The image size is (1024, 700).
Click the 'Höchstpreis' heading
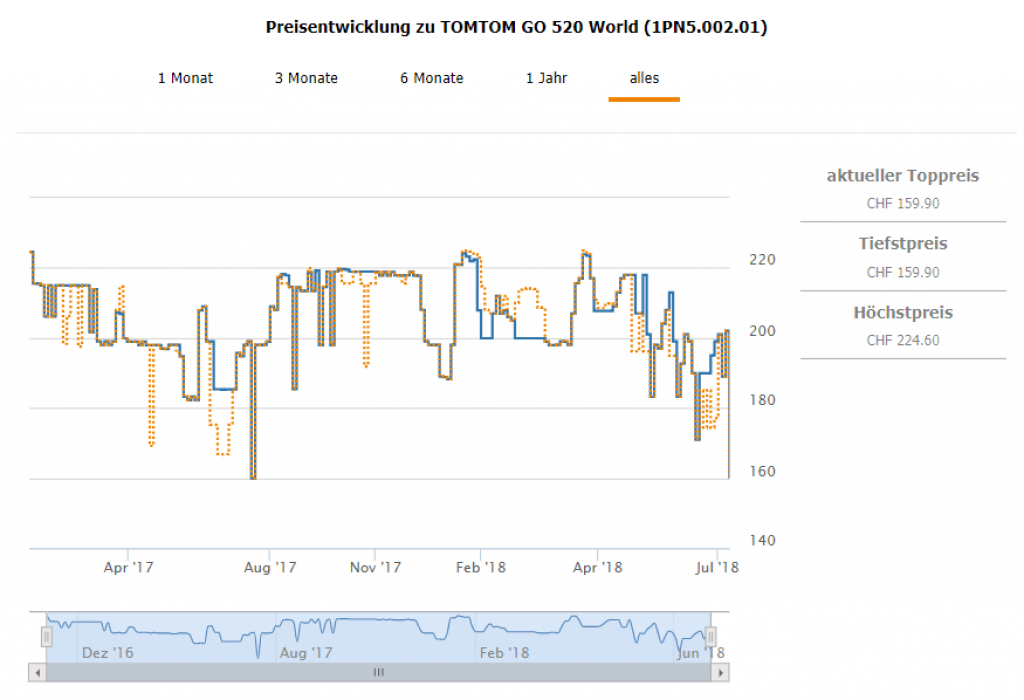902,313
